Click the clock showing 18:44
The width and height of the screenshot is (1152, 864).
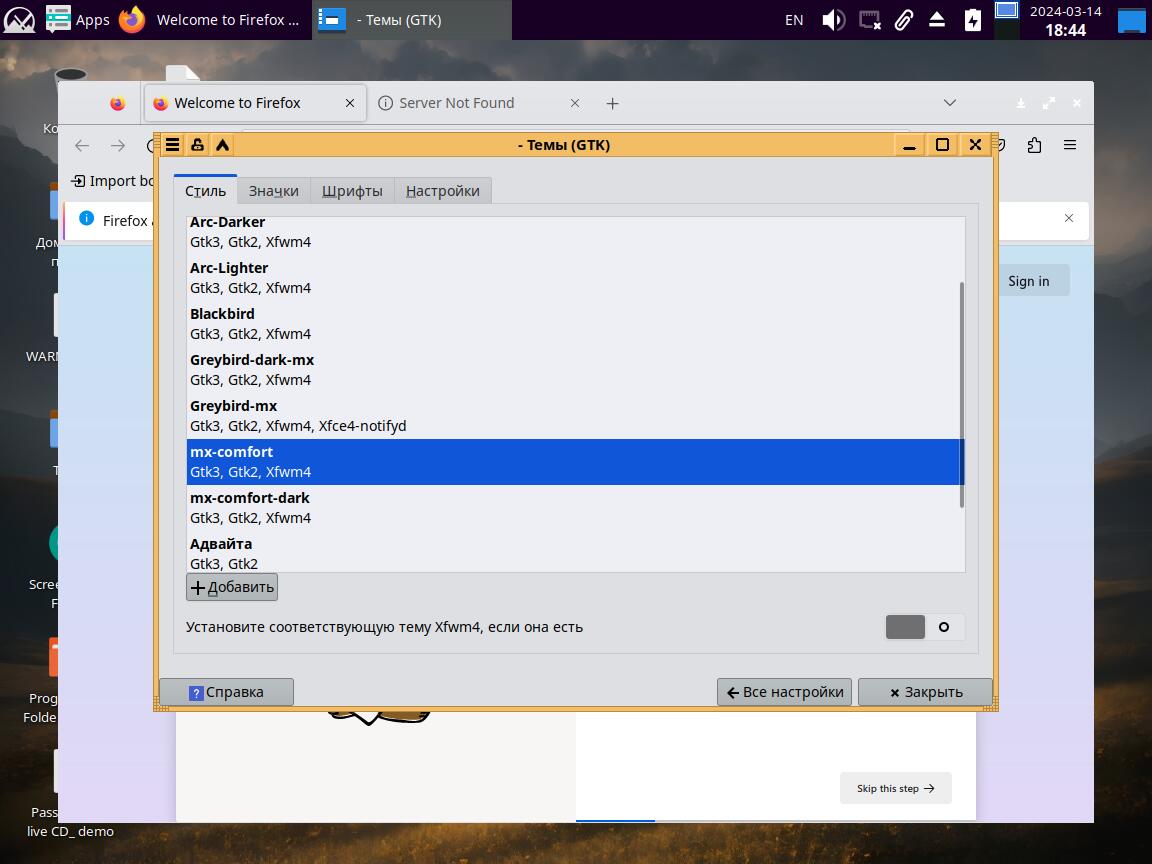click(1065, 30)
